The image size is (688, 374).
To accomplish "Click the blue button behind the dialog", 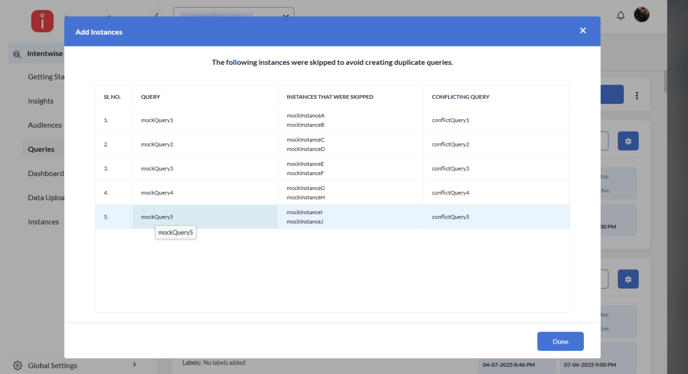I will click(x=612, y=94).
